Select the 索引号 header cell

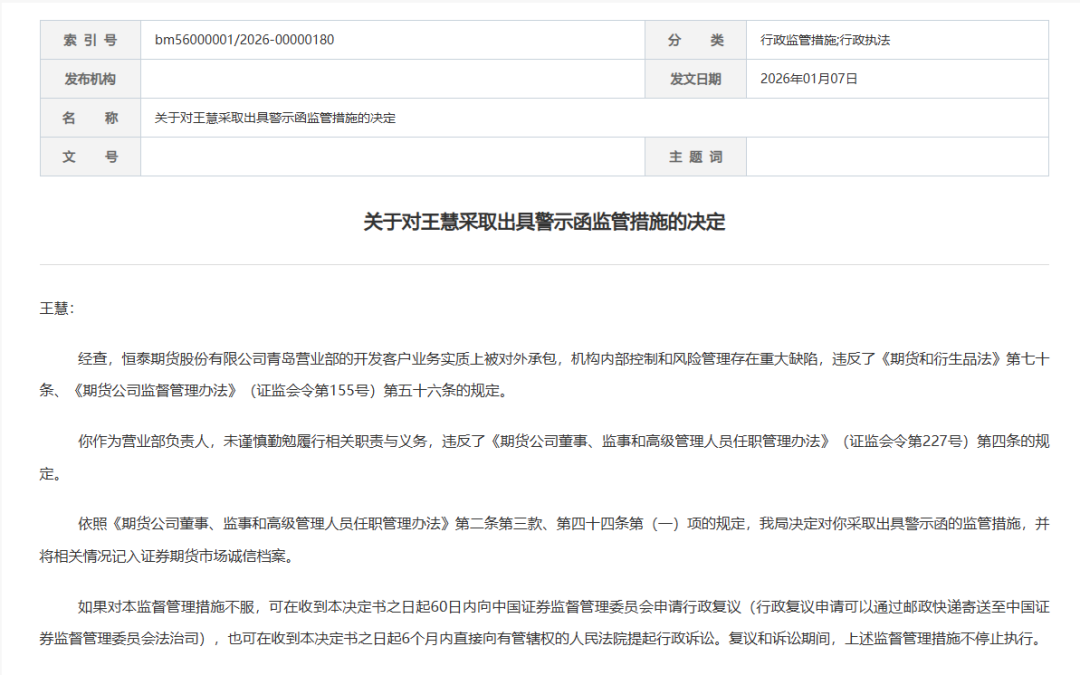coord(89,40)
